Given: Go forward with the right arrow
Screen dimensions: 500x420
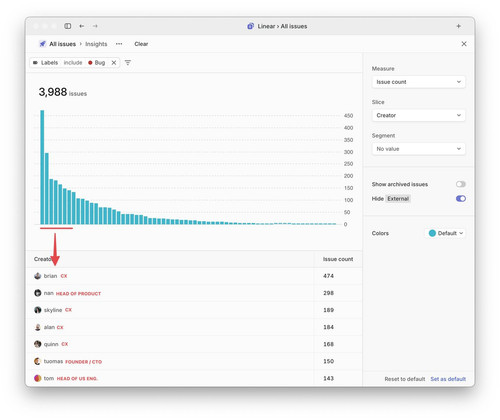Looking at the screenshot, I should click(95, 26).
